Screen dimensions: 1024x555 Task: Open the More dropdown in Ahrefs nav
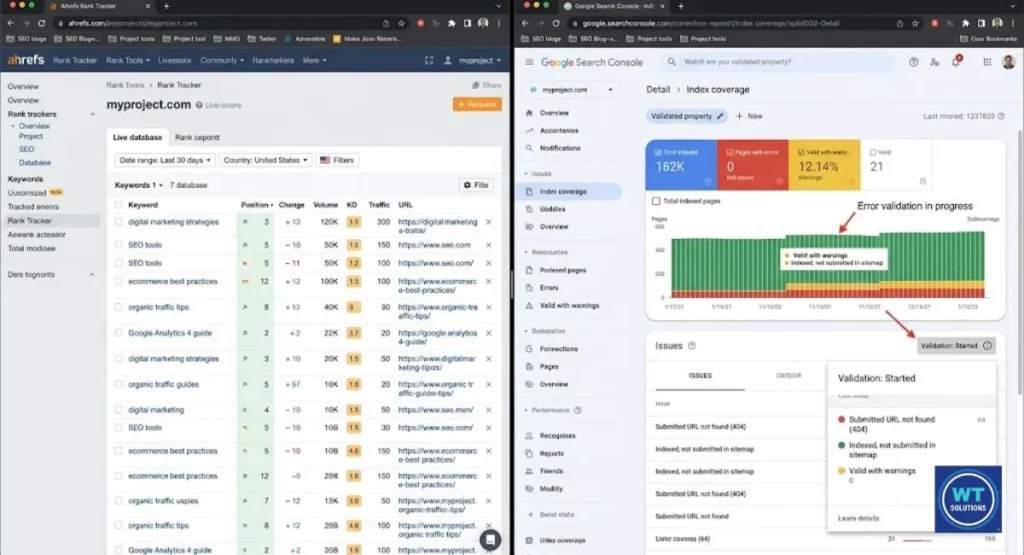click(x=314, y=60)
